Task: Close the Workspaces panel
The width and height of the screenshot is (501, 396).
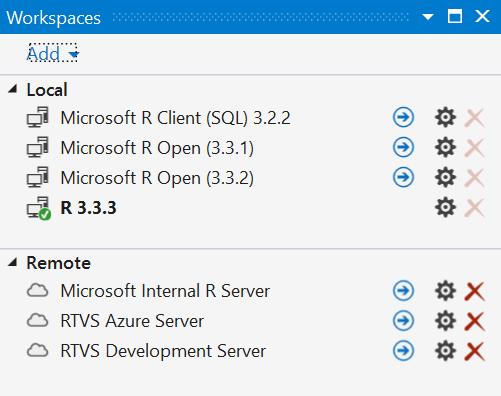Action: point(482,16)
